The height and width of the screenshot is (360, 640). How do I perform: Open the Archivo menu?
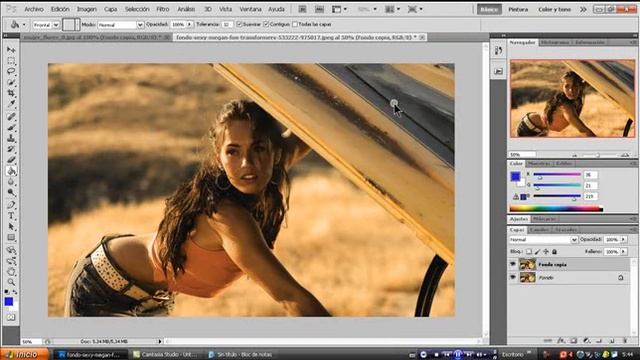pos(34,9)
